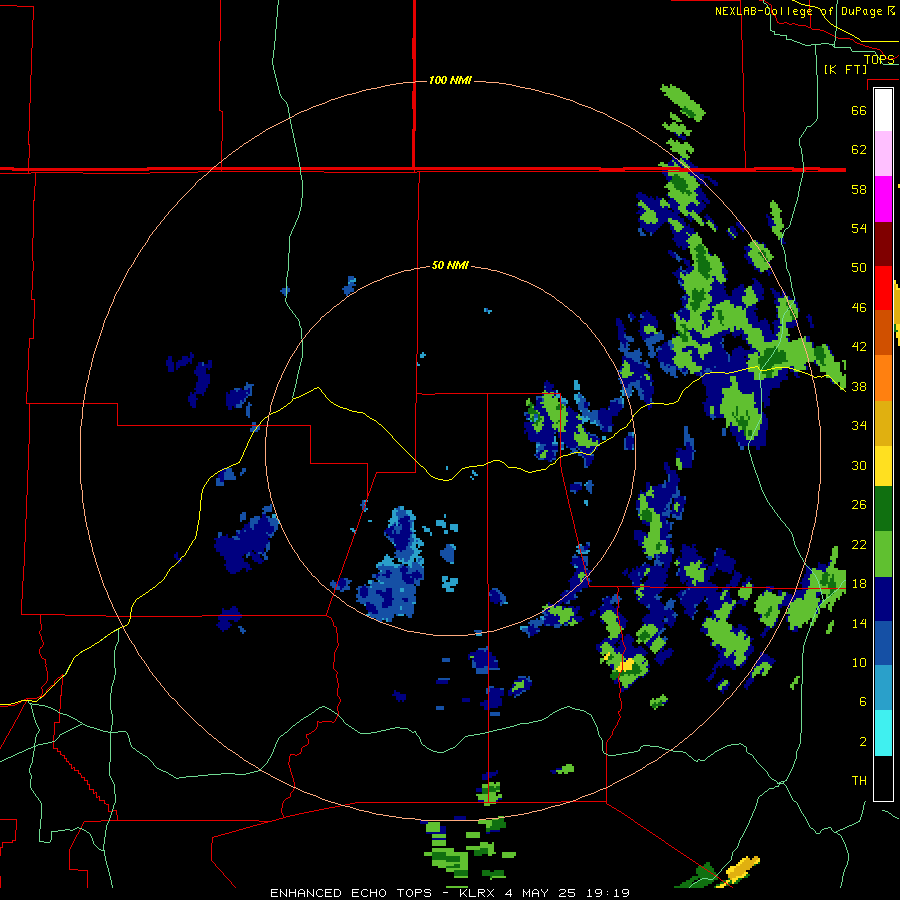Screen dimensions: 900x900
Task: Click the ENHANCED ECHO TOPS product title
Action: click(351, 893)
